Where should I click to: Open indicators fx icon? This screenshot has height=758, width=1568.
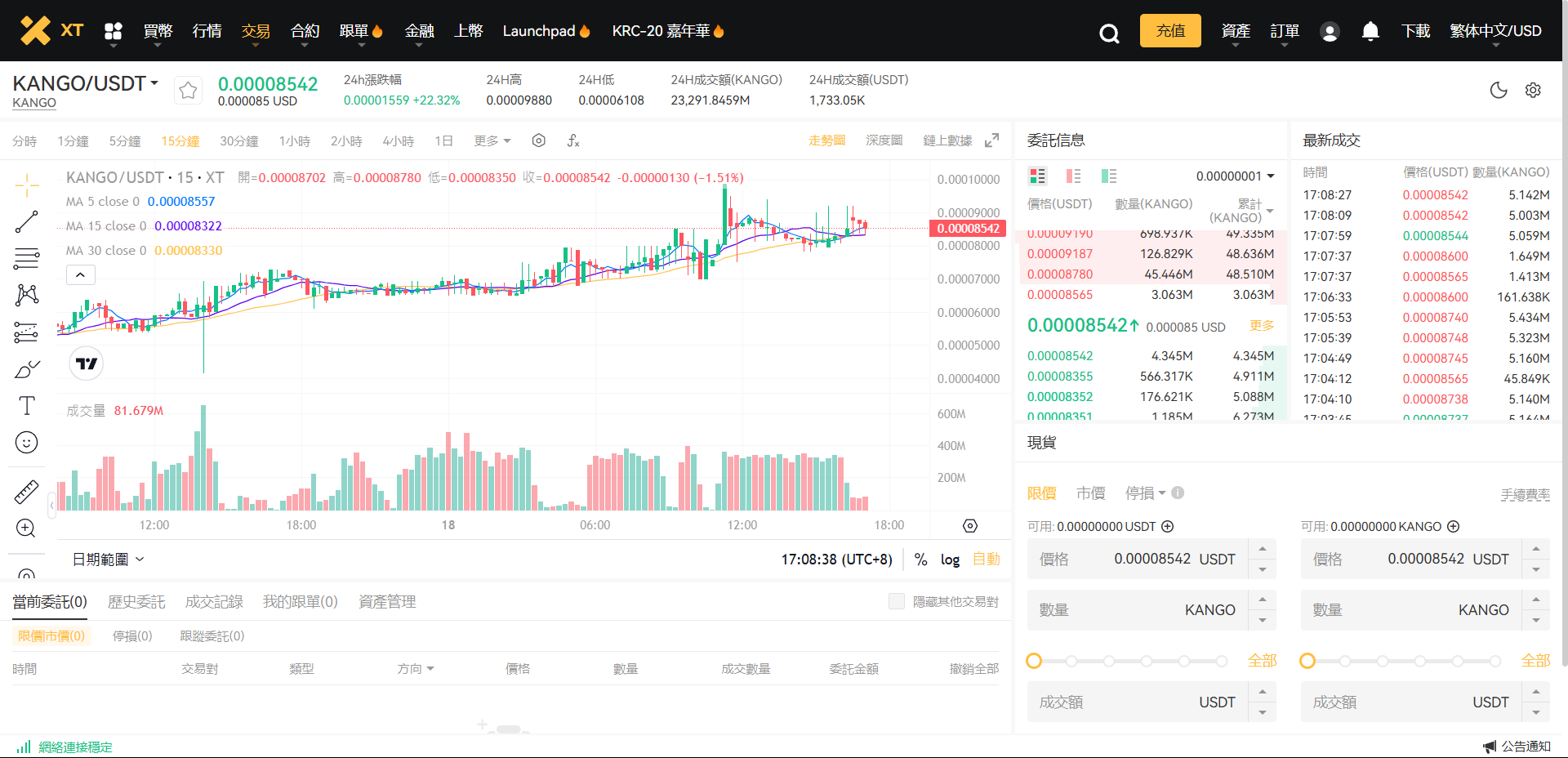click(573, 140)
